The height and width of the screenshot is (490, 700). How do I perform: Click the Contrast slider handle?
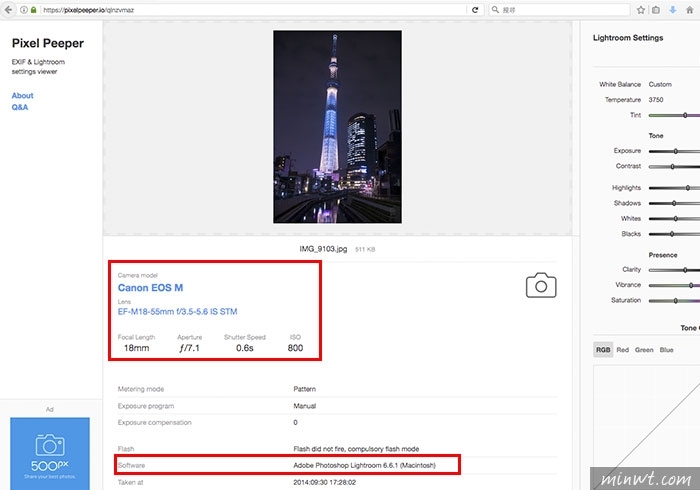[672, 166]
